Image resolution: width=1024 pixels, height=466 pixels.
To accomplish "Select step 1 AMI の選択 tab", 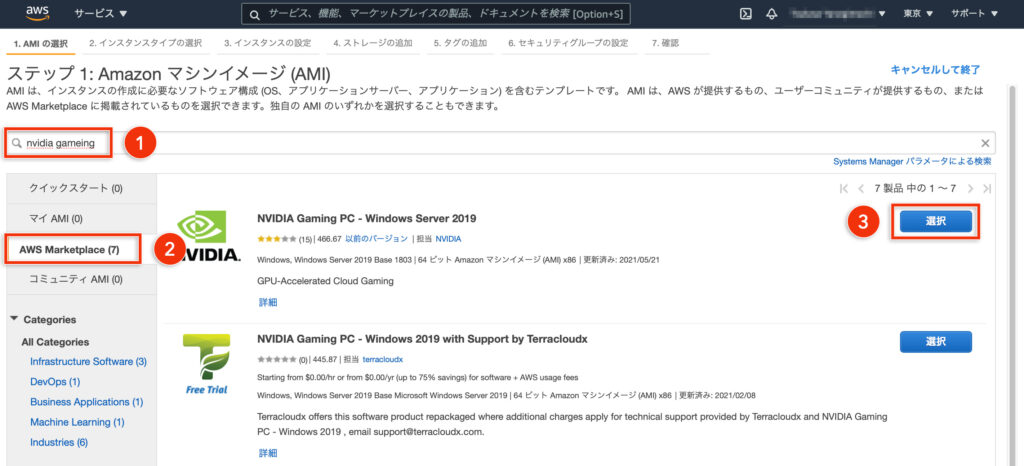I will coord(40,44).
